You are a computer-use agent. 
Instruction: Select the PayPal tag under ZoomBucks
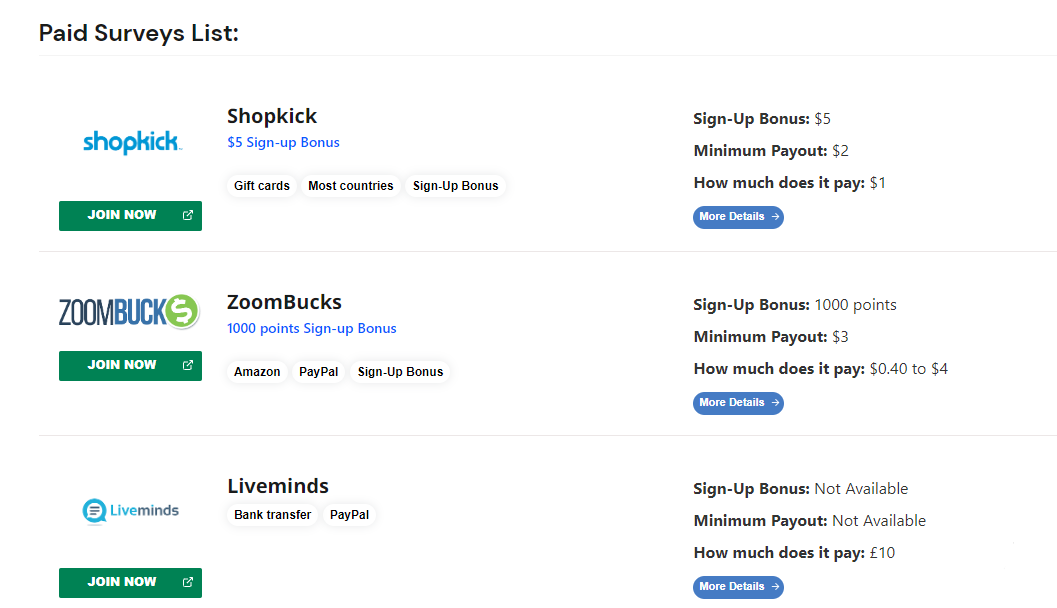pos(319,372)
